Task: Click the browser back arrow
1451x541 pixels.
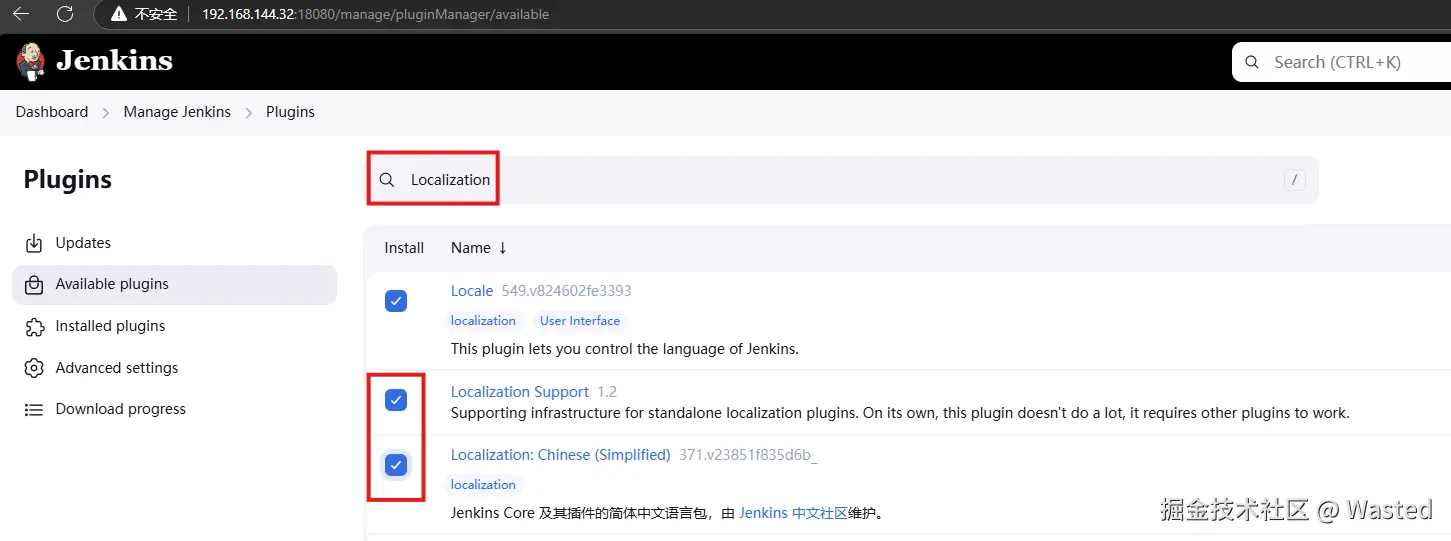Action: (x=20, y=14)
